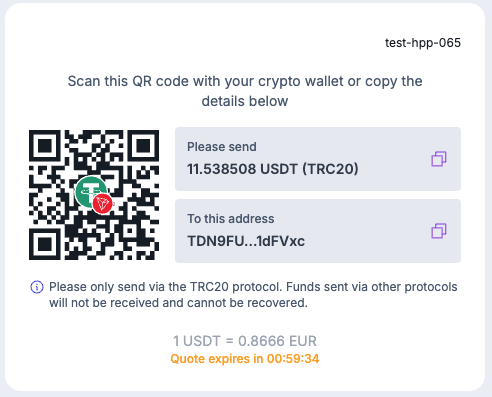Click the "Scan this QR code" heading line
The image size is (492, 397).
point(245,81)
